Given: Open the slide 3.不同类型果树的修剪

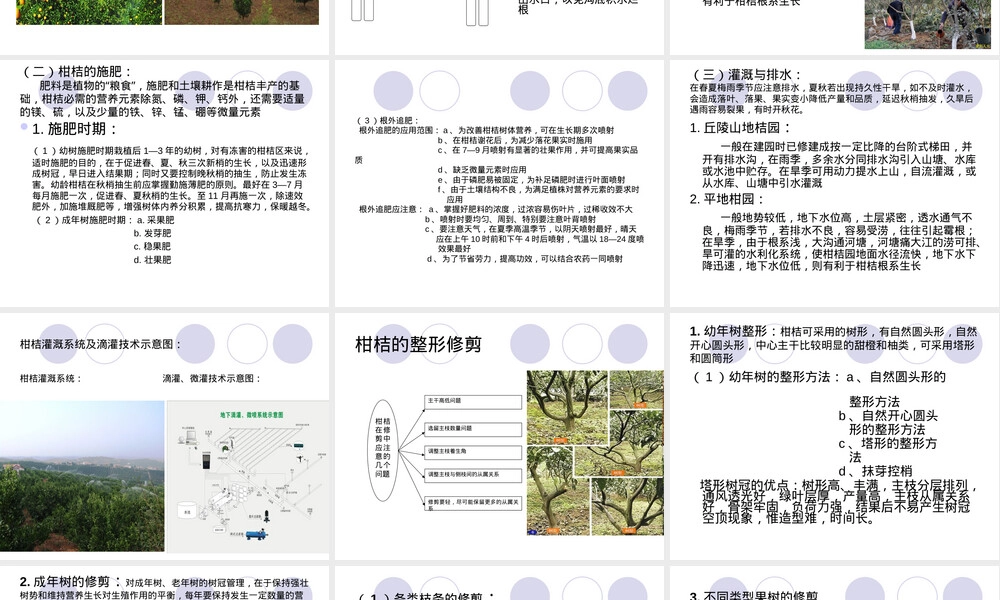Looking at the screenshot, I should click(x=835, y=583).
